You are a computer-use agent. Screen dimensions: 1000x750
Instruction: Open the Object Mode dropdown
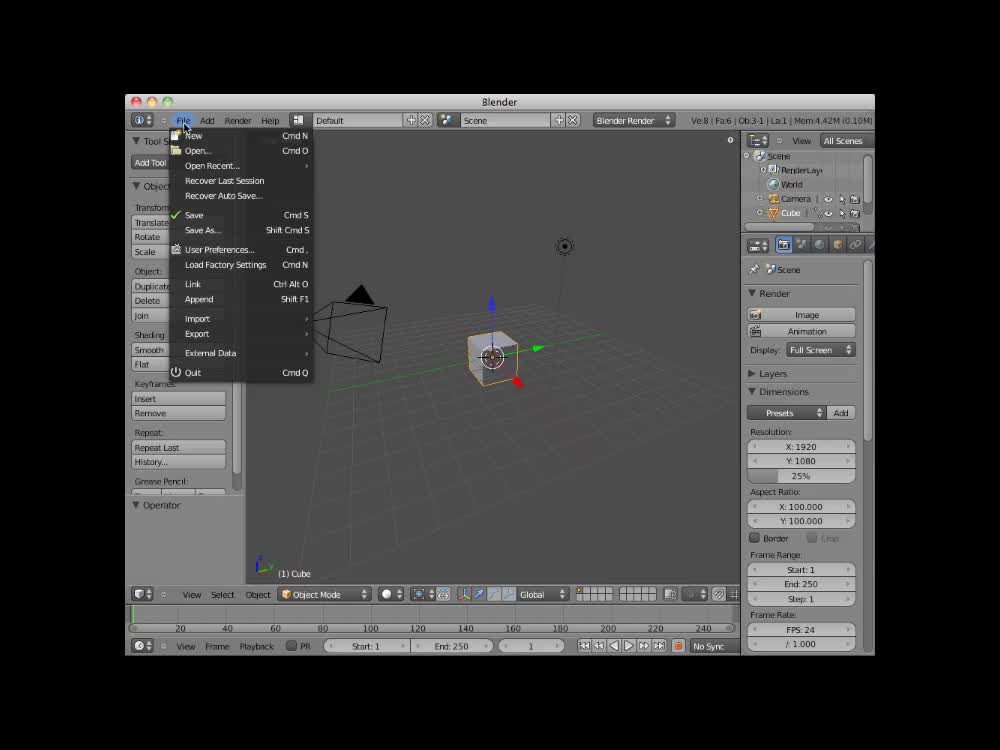point(327,594)
